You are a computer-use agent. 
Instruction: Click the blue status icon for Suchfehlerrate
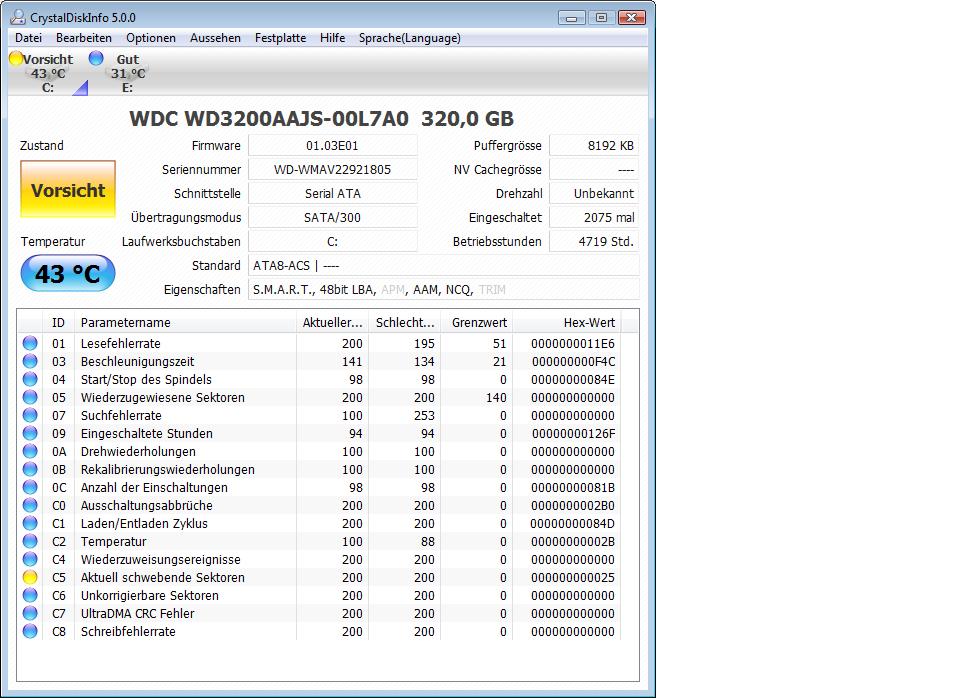click(30, 415)
